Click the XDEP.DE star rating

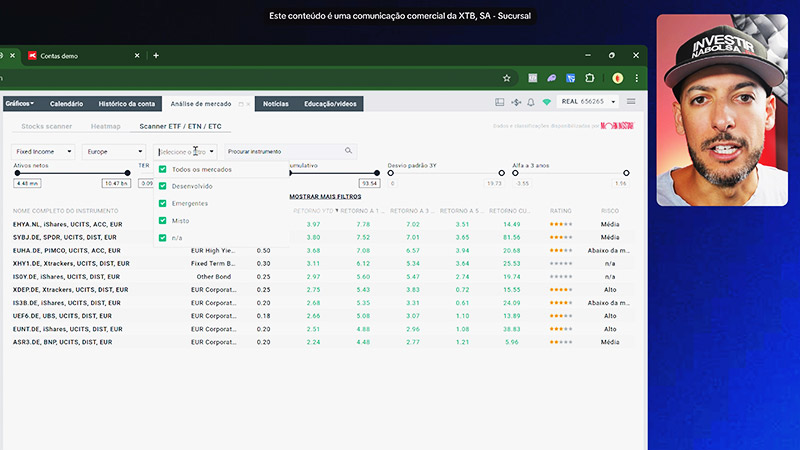561,290
